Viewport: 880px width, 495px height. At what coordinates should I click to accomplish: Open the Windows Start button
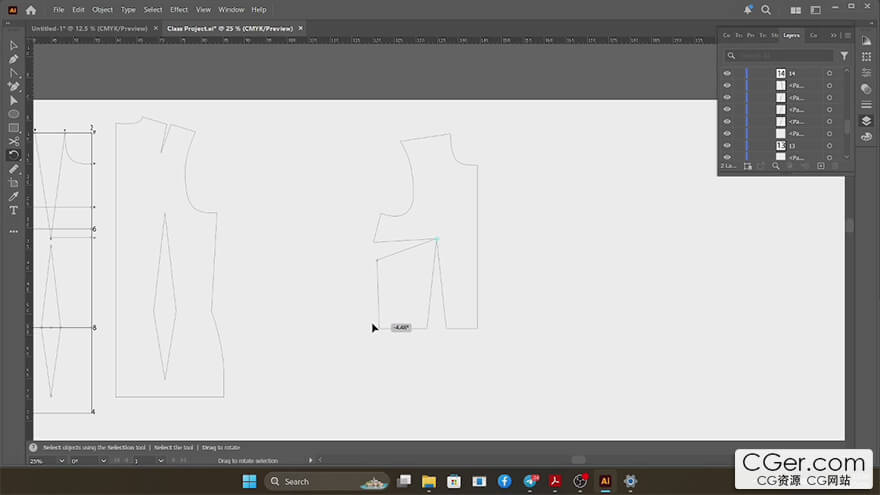(249, 482)
